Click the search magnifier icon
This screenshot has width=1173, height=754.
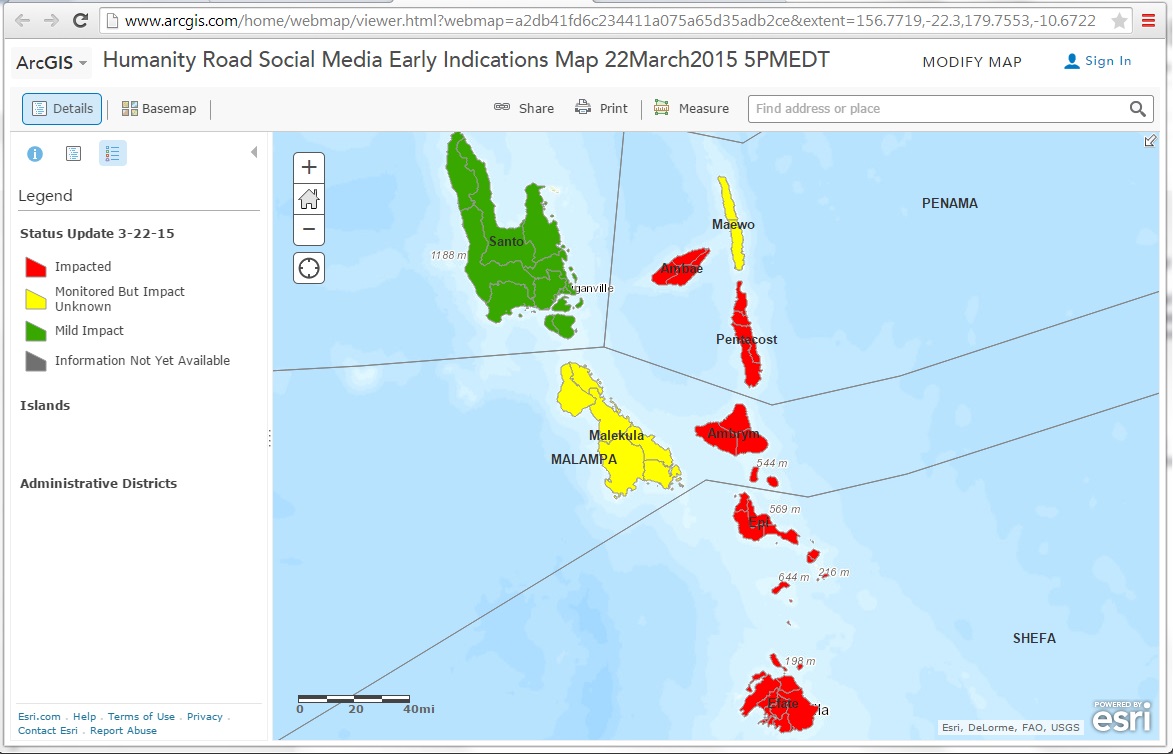coord(1138,109)
